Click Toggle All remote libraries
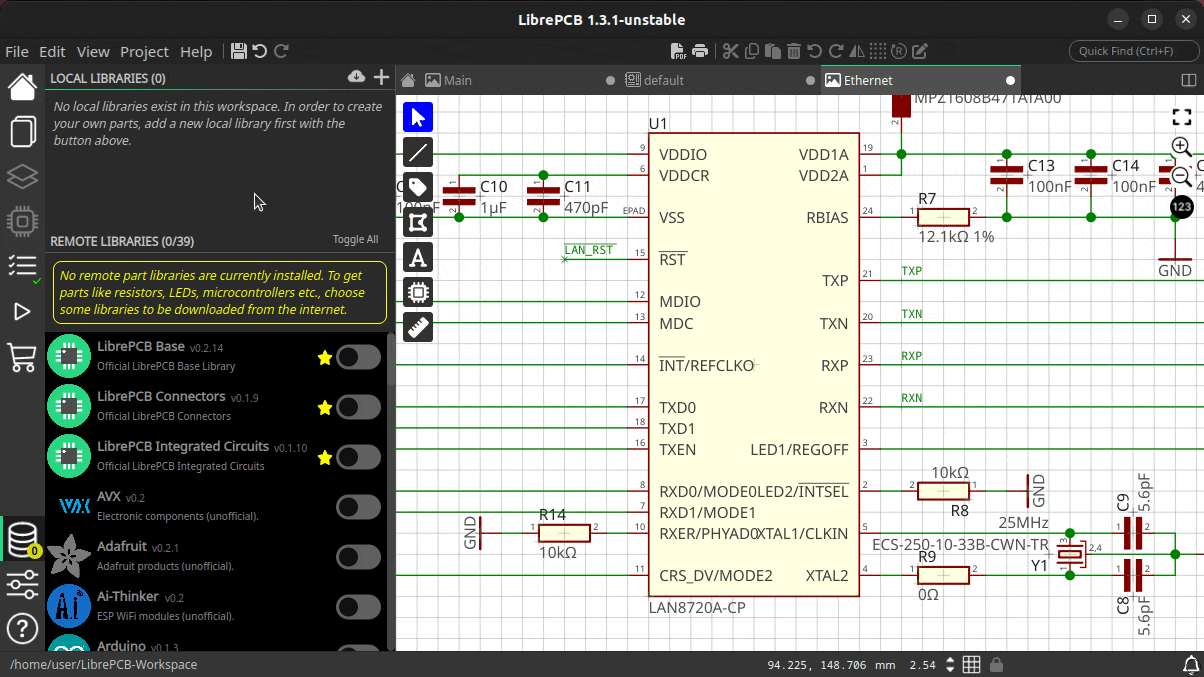Viewport: 1204px width, 677px height. [x=355, y=240]
